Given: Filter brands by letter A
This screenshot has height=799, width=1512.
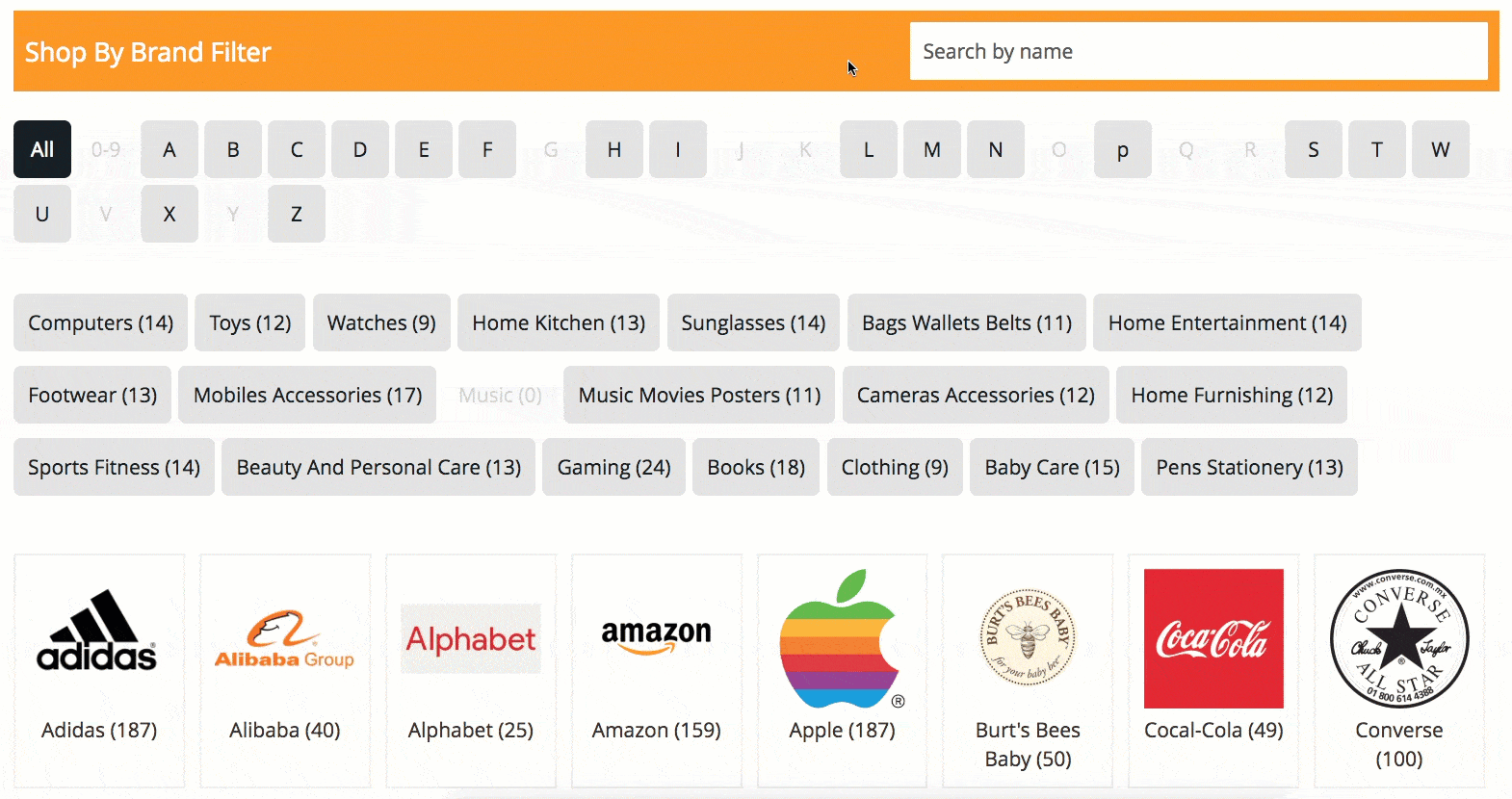Looking at the screenshot, I should 169,149.
